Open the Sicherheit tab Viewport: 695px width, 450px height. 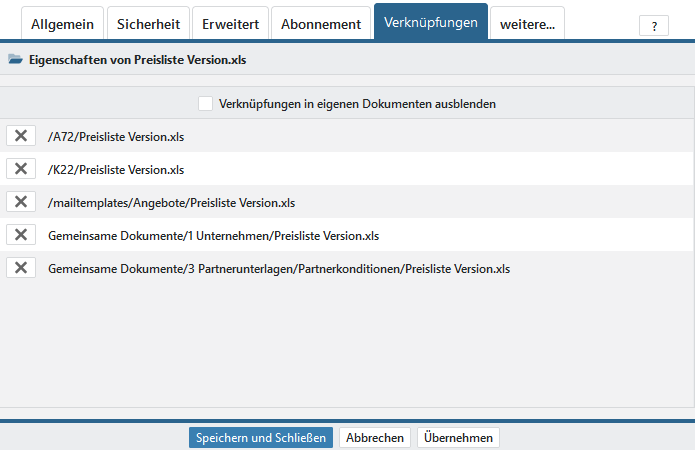(148, 23)
